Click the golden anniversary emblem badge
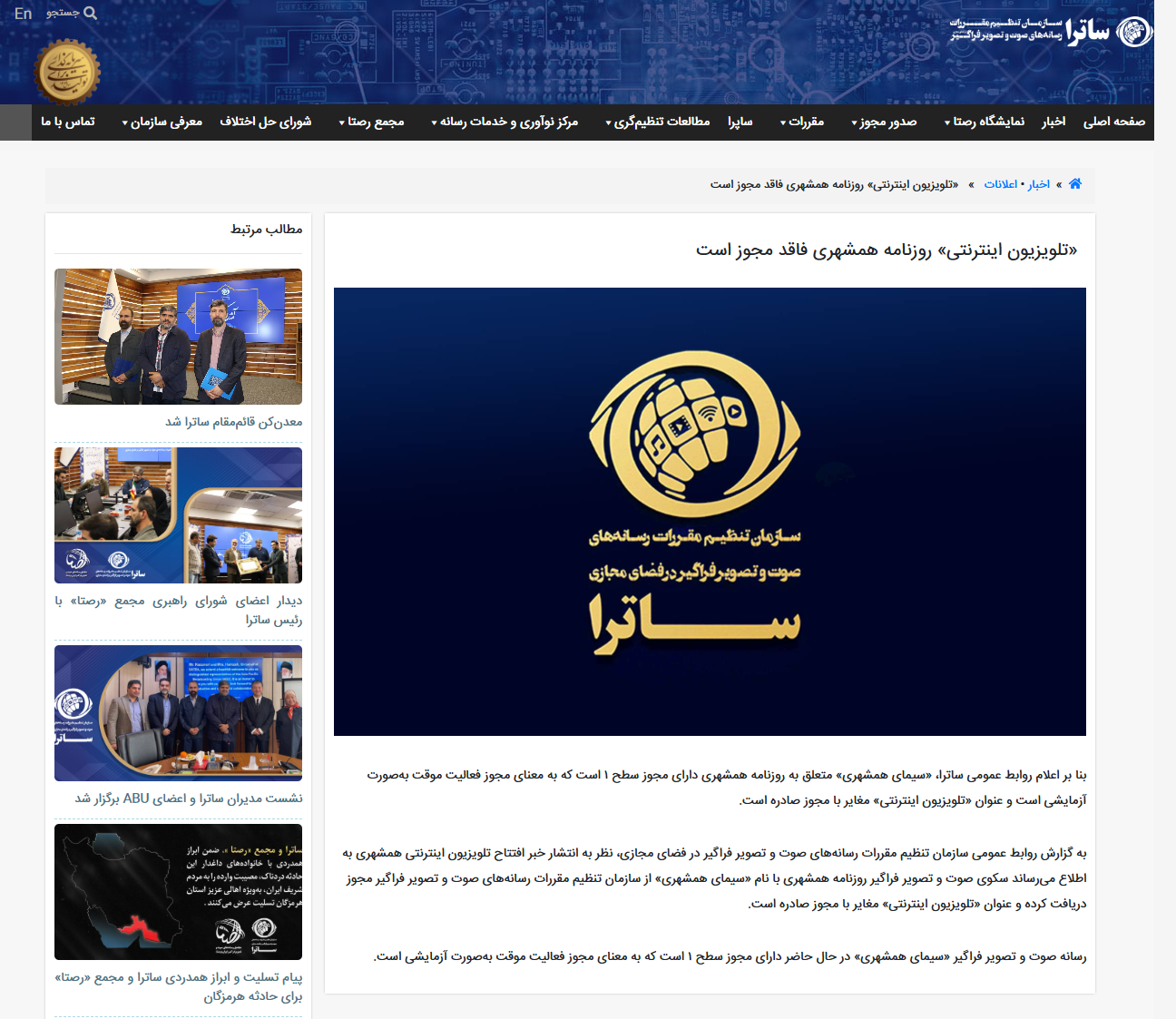Viewport: 1176px width, 1019px height. (67, 73)
